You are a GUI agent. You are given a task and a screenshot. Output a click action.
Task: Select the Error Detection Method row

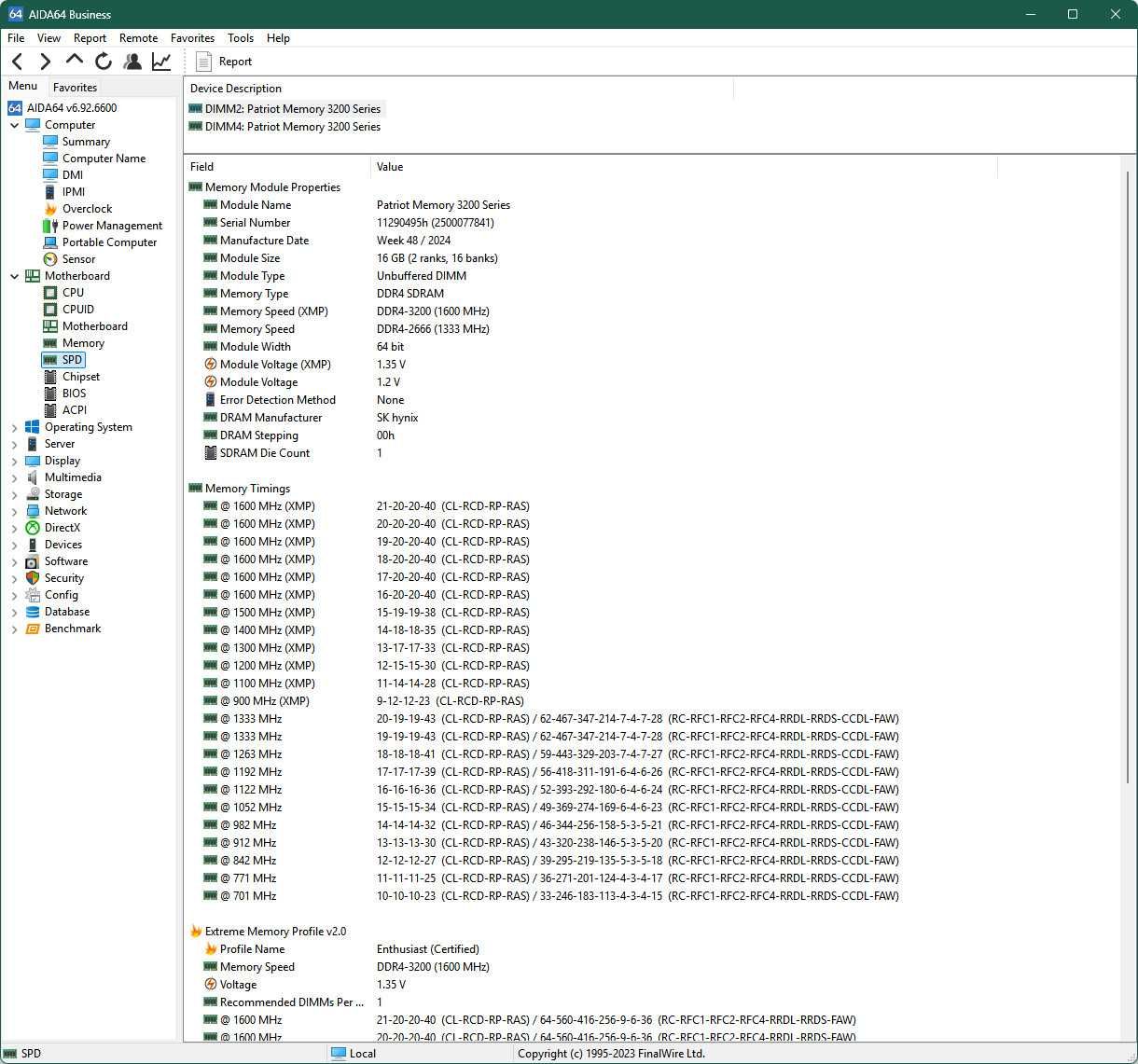point(590,400)
